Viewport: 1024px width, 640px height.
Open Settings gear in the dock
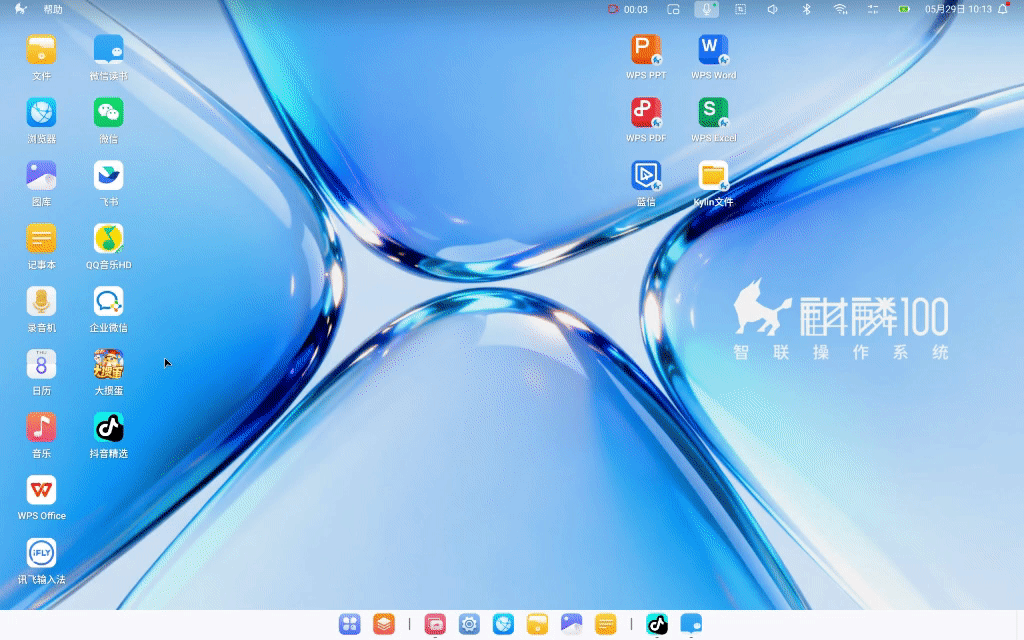[469, 624]
